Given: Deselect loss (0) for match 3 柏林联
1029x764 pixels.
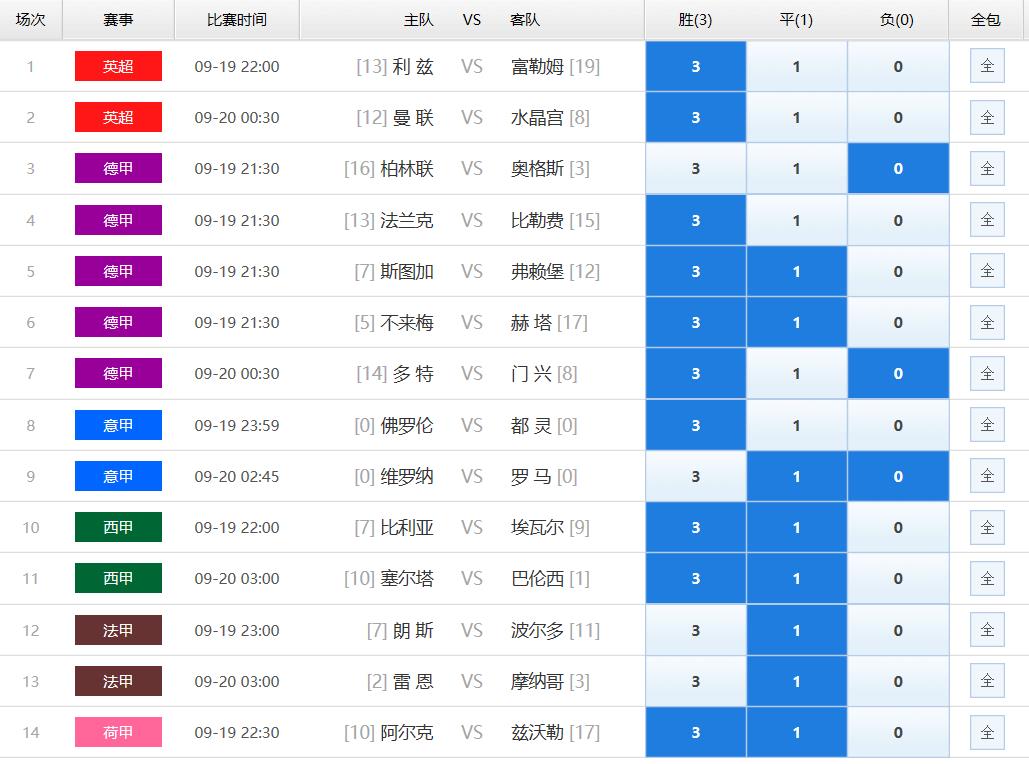Looking at the screenshot, I should [x=898, y=169].
